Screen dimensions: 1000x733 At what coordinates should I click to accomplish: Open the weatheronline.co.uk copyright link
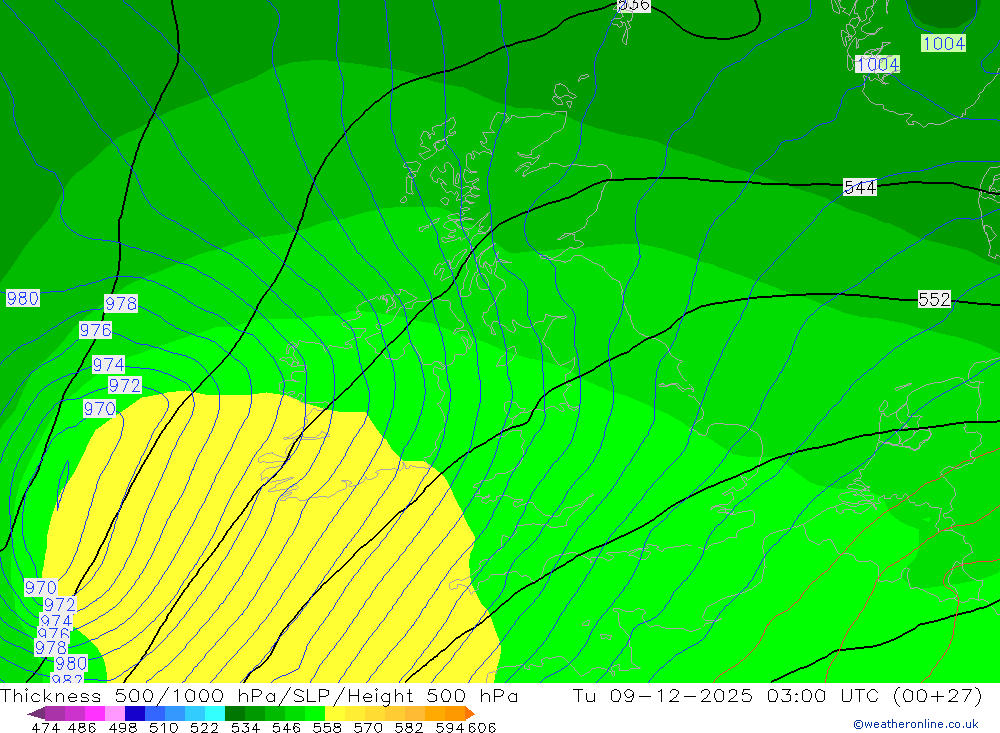(916, 724)
